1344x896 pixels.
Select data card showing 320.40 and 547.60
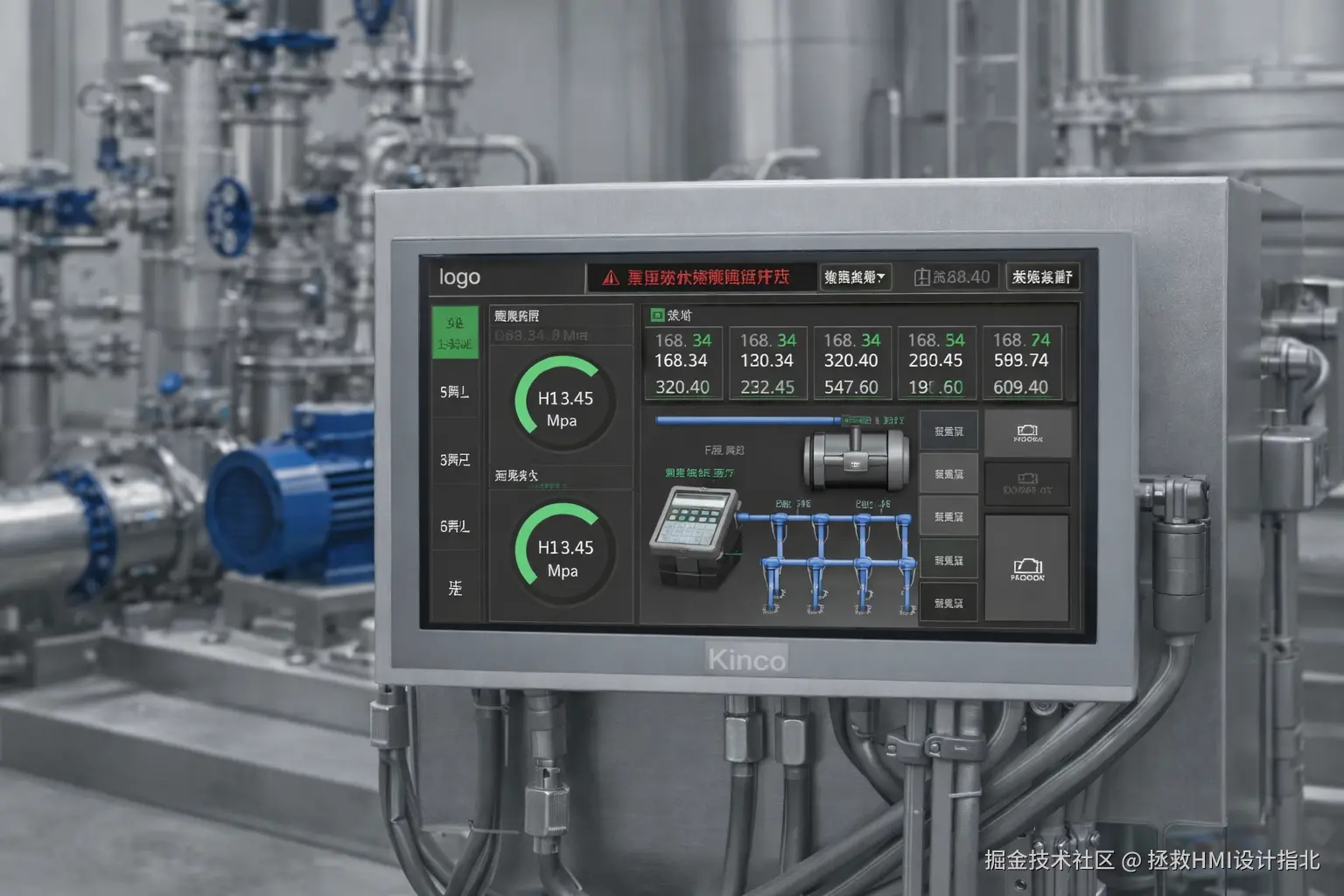pos(851,363)
